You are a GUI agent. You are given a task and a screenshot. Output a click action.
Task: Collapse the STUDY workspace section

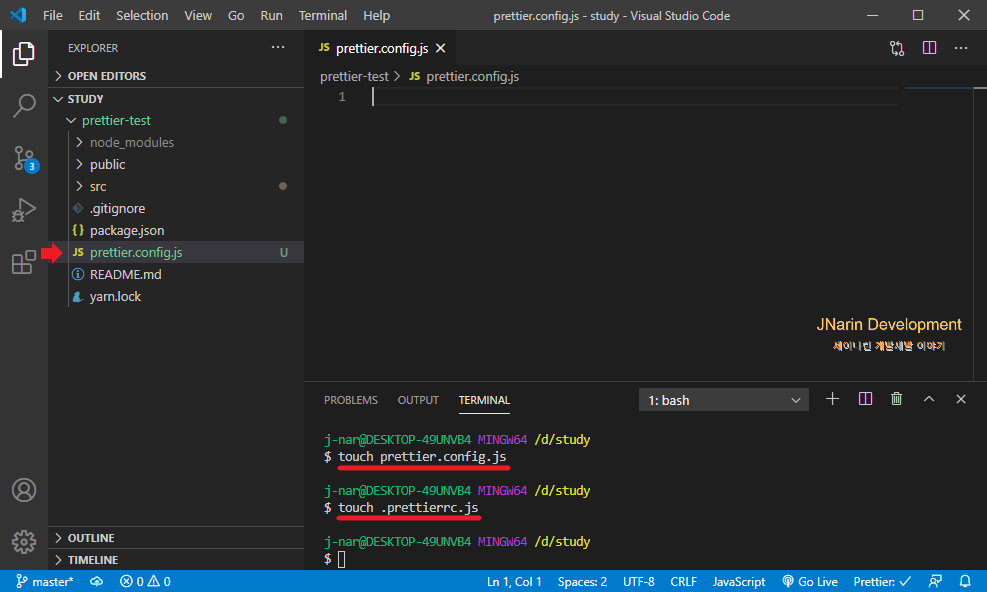pos(176,99)
